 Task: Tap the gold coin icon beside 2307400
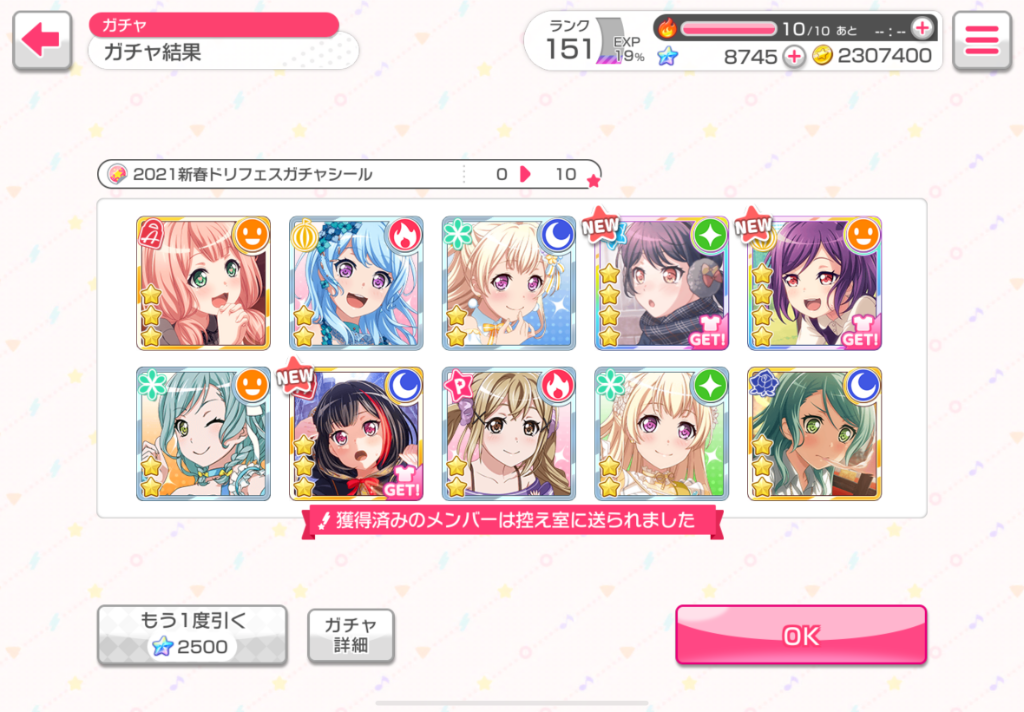click(x=823, y=56)
